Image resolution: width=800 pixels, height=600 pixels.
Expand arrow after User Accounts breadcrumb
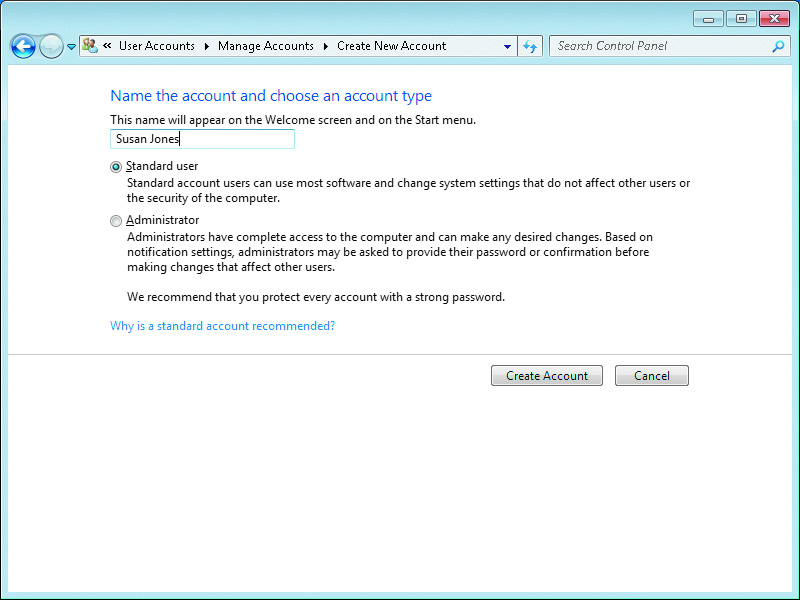coord(207,46)
